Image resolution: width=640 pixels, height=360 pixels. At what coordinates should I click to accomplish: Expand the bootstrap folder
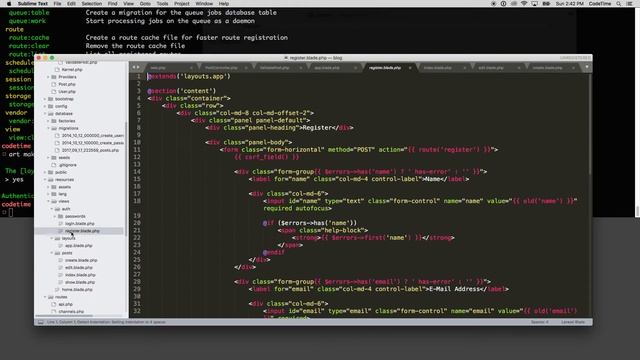(x=45, y=99)
